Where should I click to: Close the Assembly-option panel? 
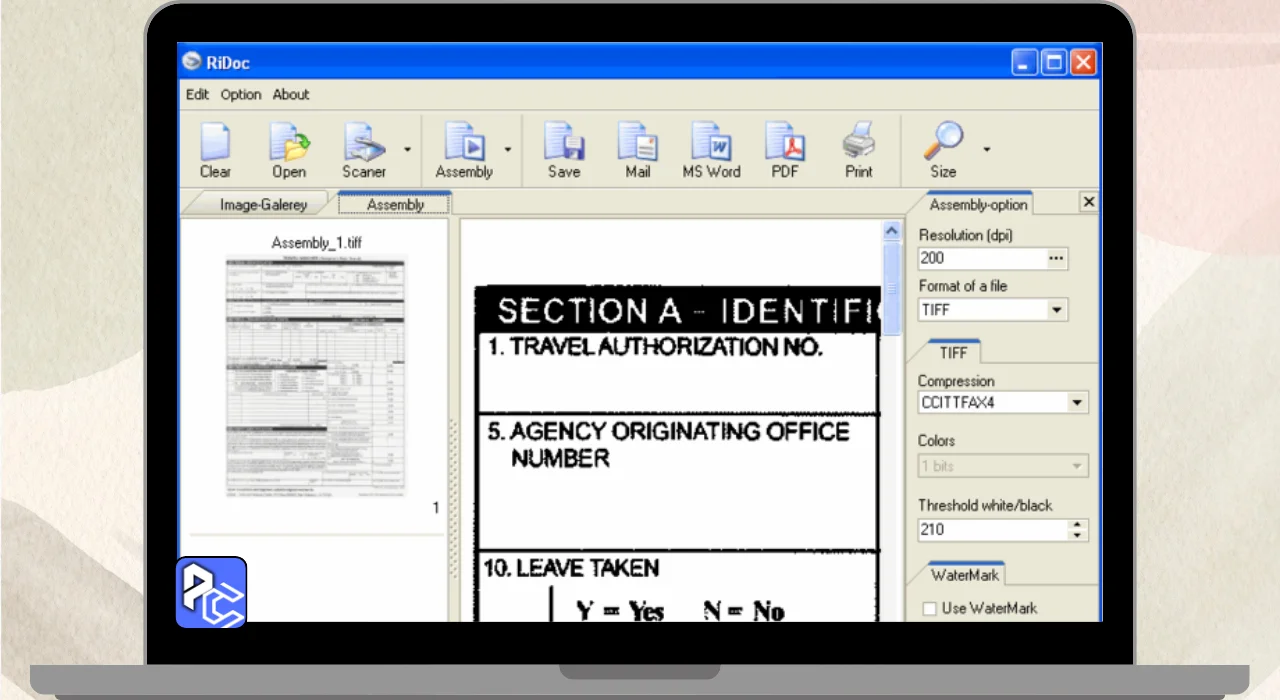[1089, 202]
